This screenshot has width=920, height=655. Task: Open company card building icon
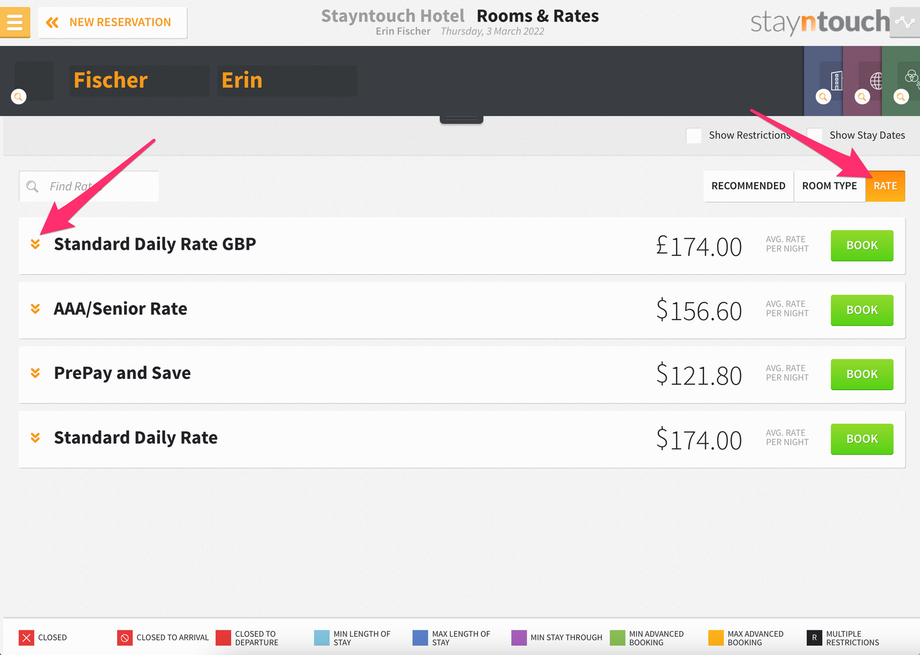[836, 81]
